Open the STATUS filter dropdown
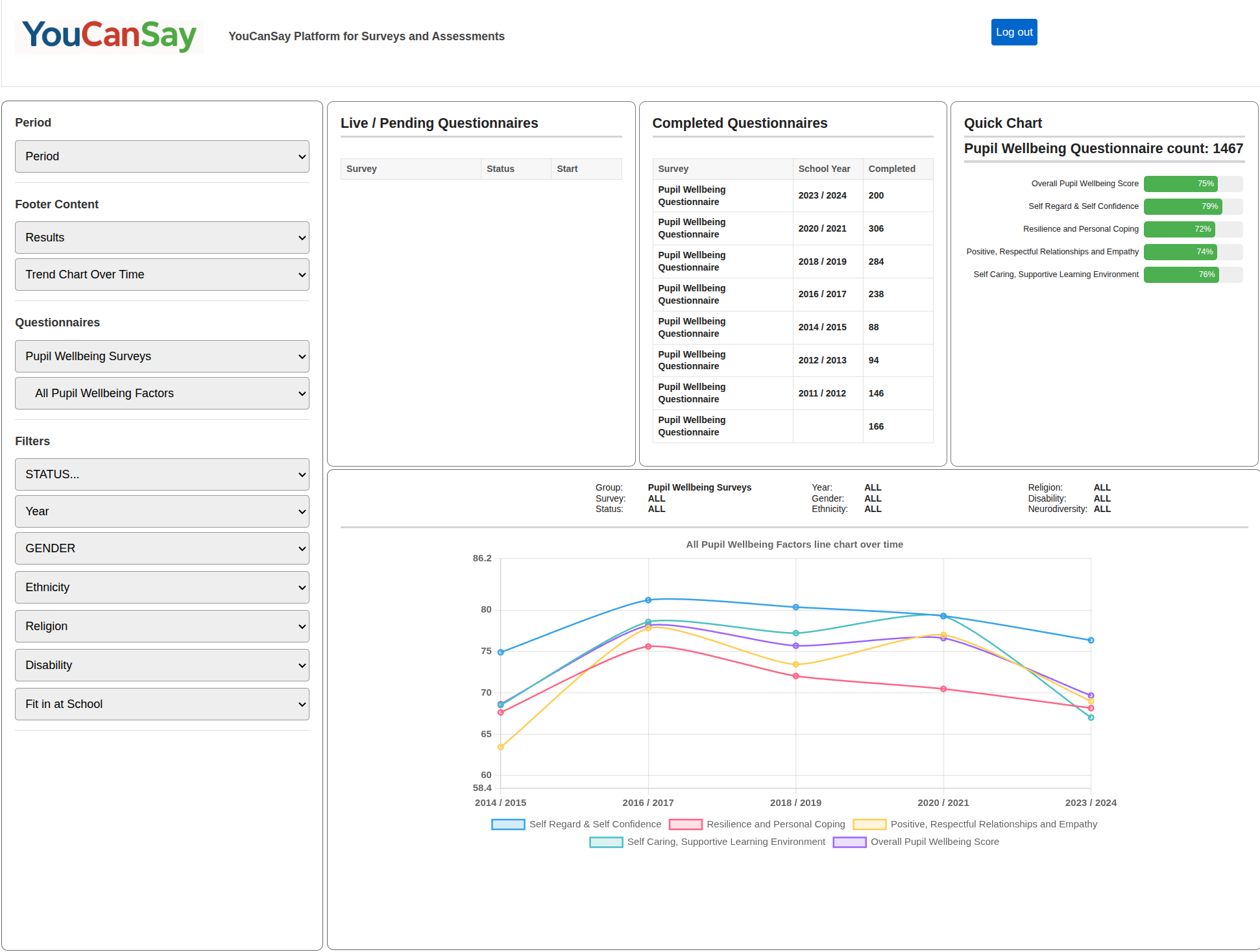Viewport: 1260px width, 952px height. tap(162, 474)
